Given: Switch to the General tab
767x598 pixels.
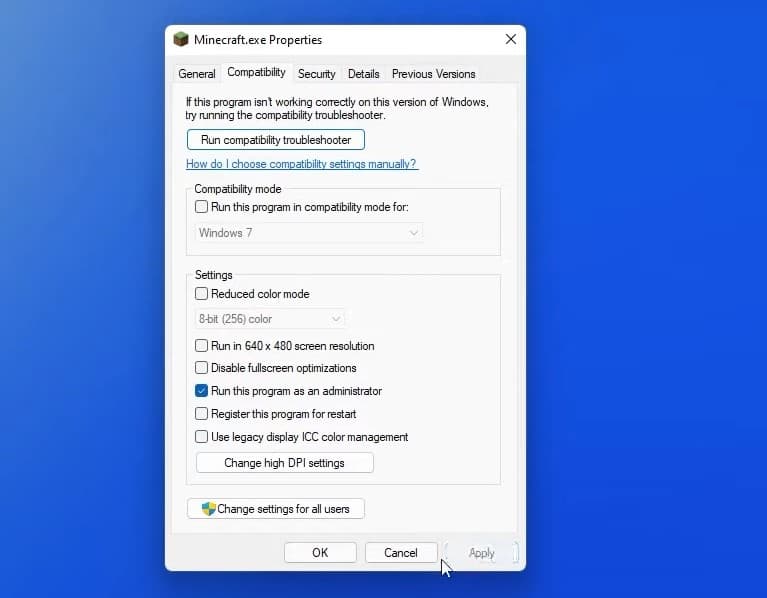Looking at the screenshot, I should 197,74.
